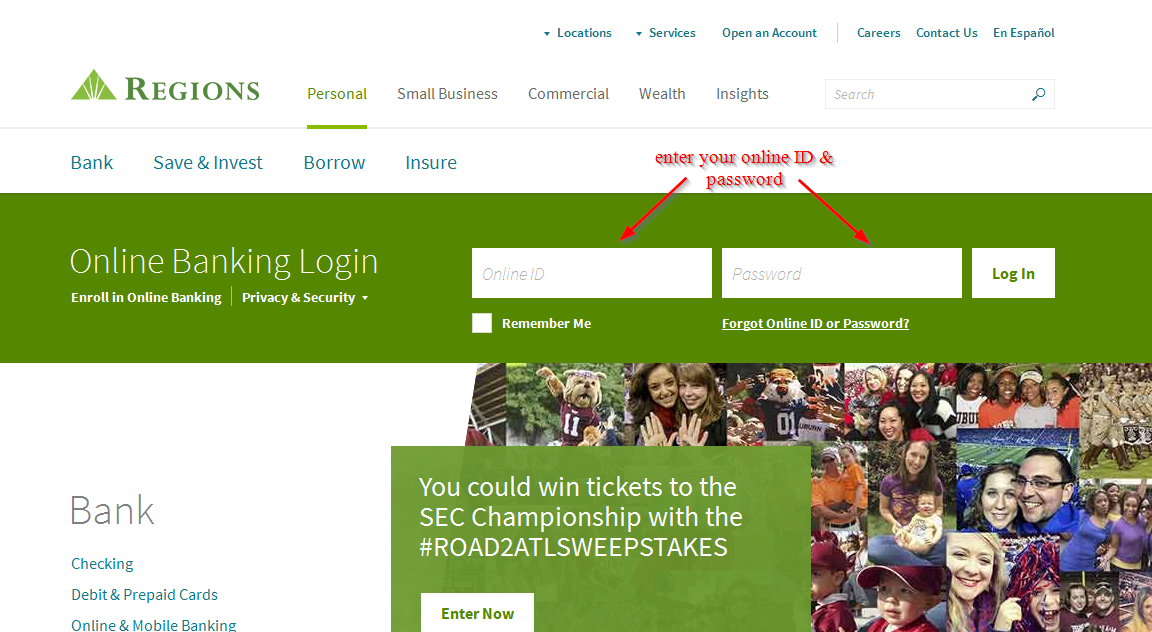Click the Password input field
Image resolution: width=1152 pixels, height=632 pixels.
click(842, 273)
